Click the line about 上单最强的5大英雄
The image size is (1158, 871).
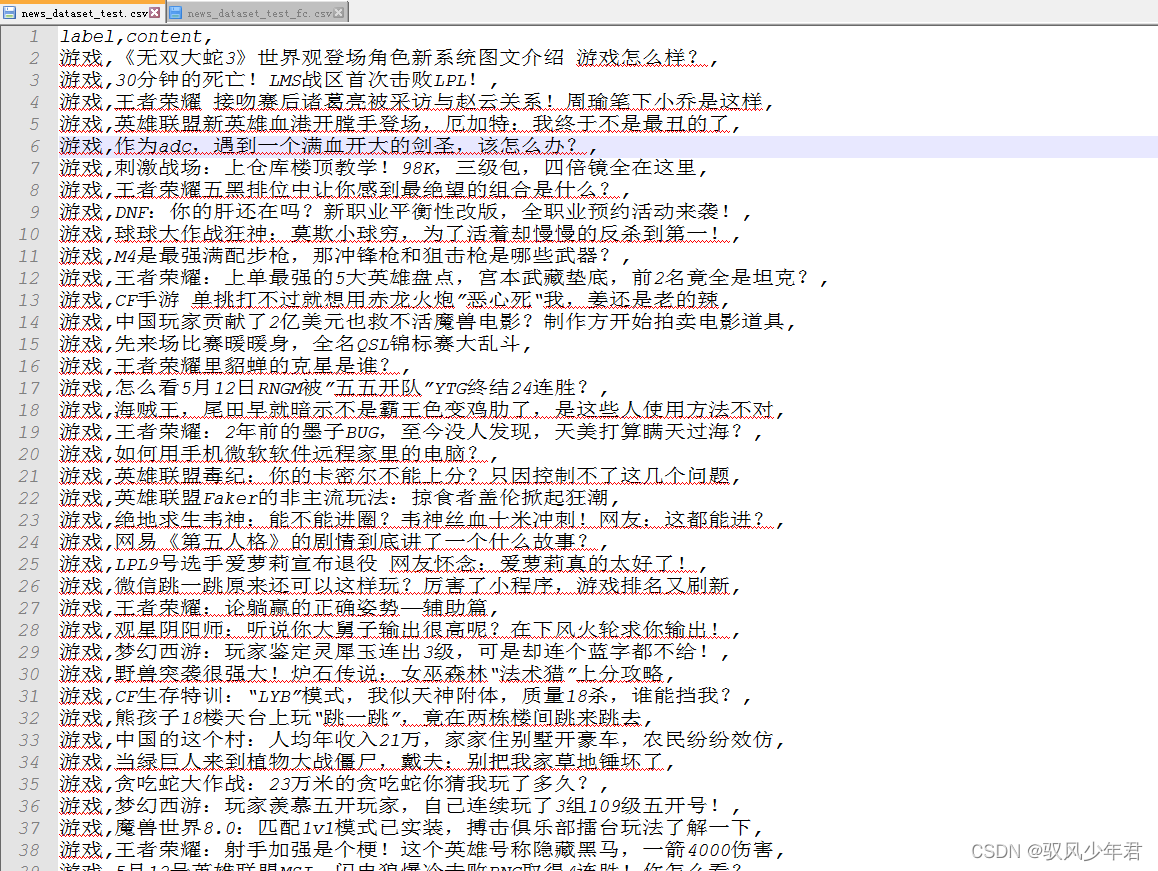click(445, 278)
